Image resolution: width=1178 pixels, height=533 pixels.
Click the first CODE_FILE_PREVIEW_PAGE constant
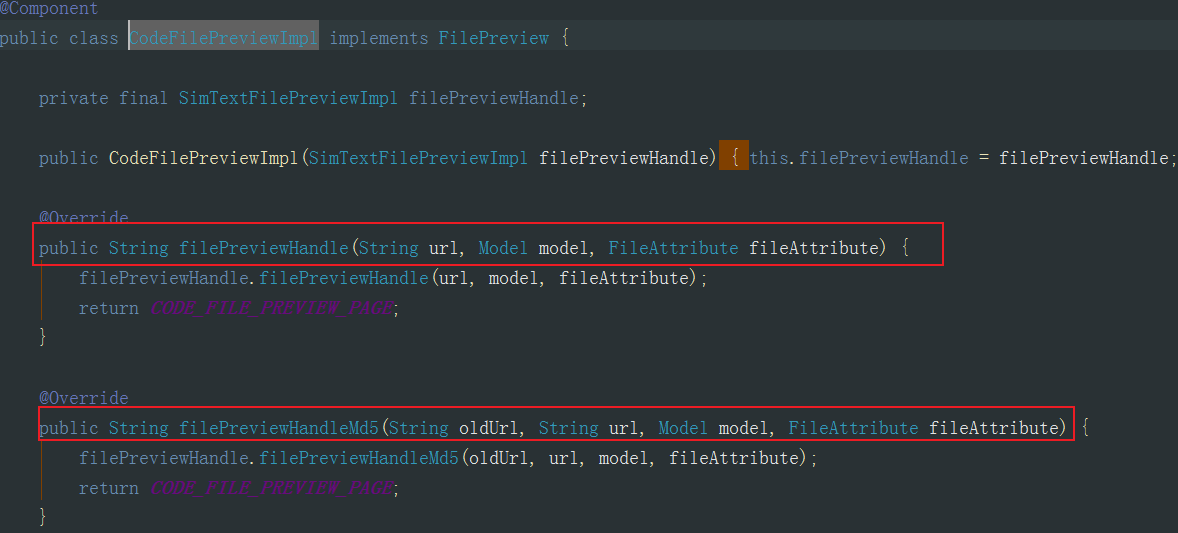click(x=271, y=308)
